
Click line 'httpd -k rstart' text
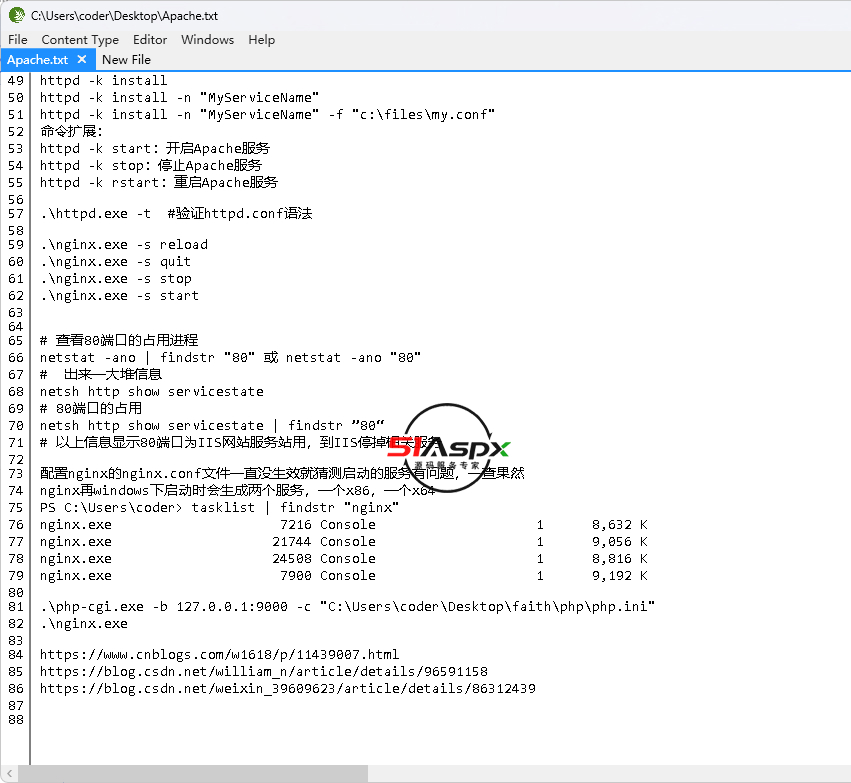[x=158, y=182]
